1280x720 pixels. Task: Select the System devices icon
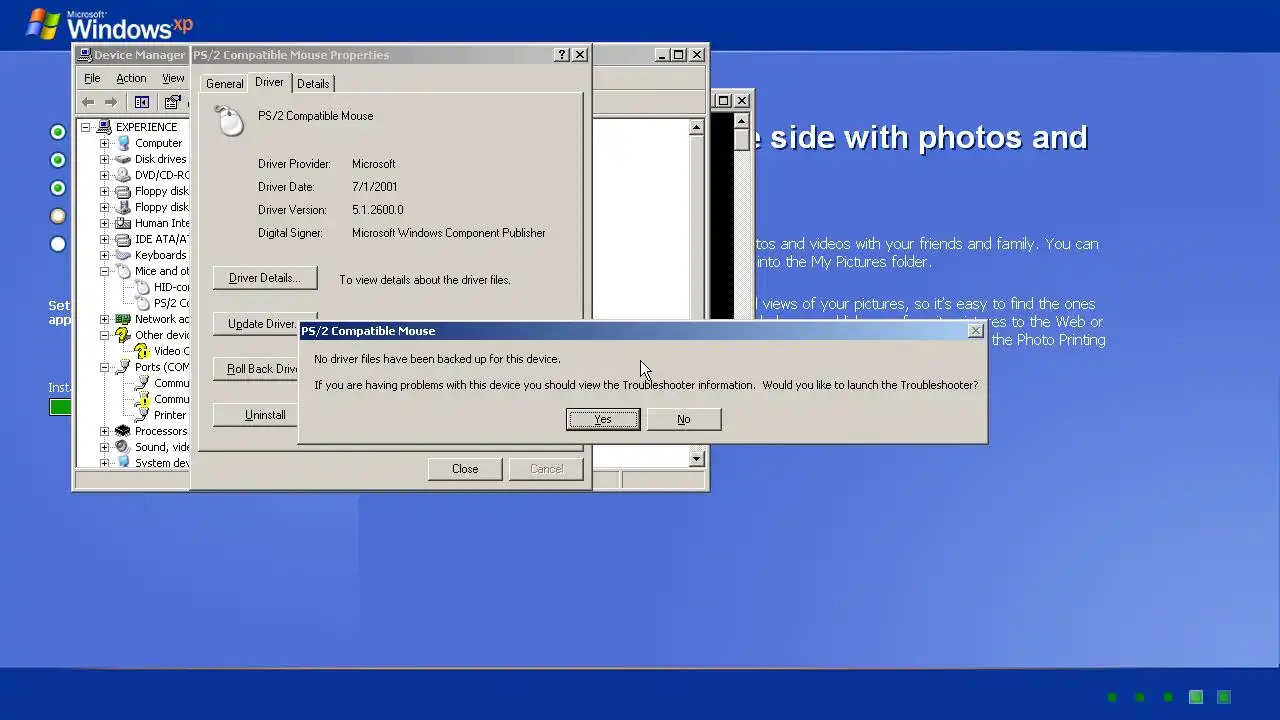pyautogui.click(x=123, y=463)
